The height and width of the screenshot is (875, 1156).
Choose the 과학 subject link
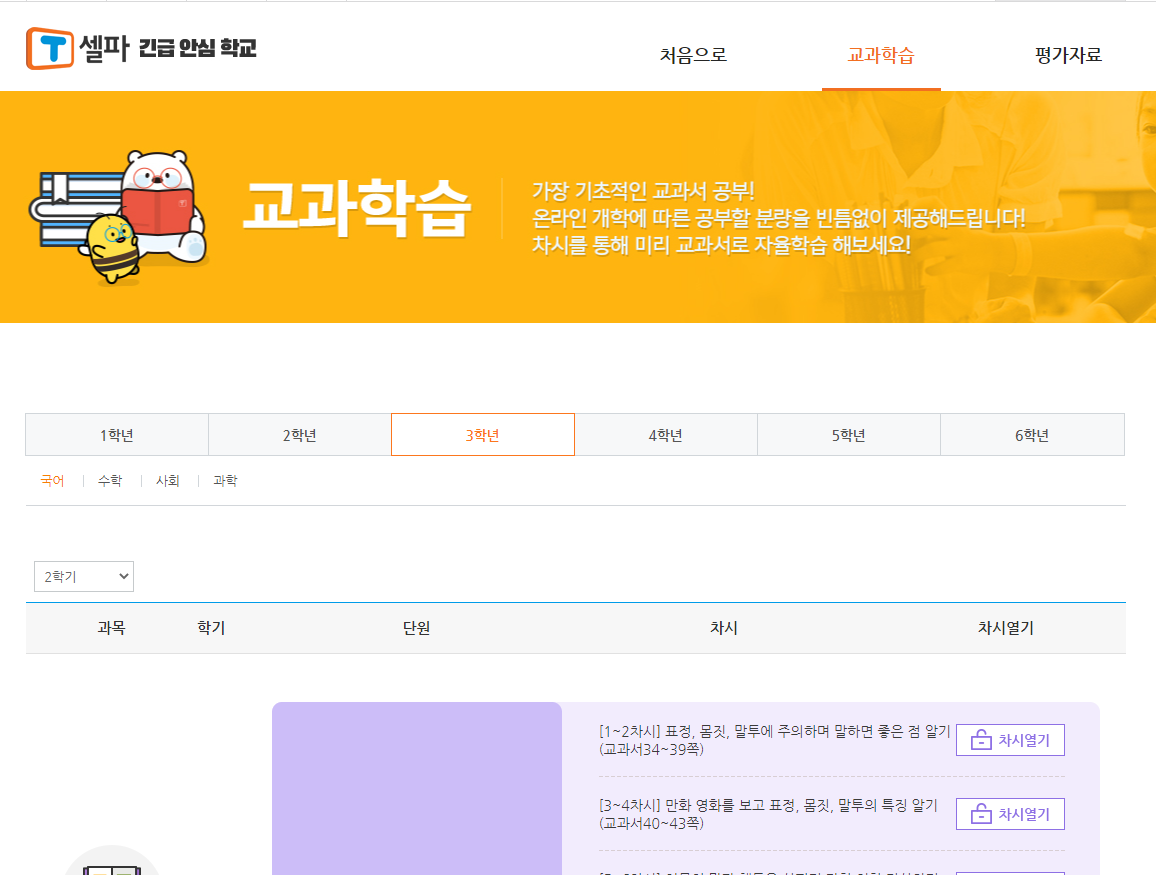(225, 481)
